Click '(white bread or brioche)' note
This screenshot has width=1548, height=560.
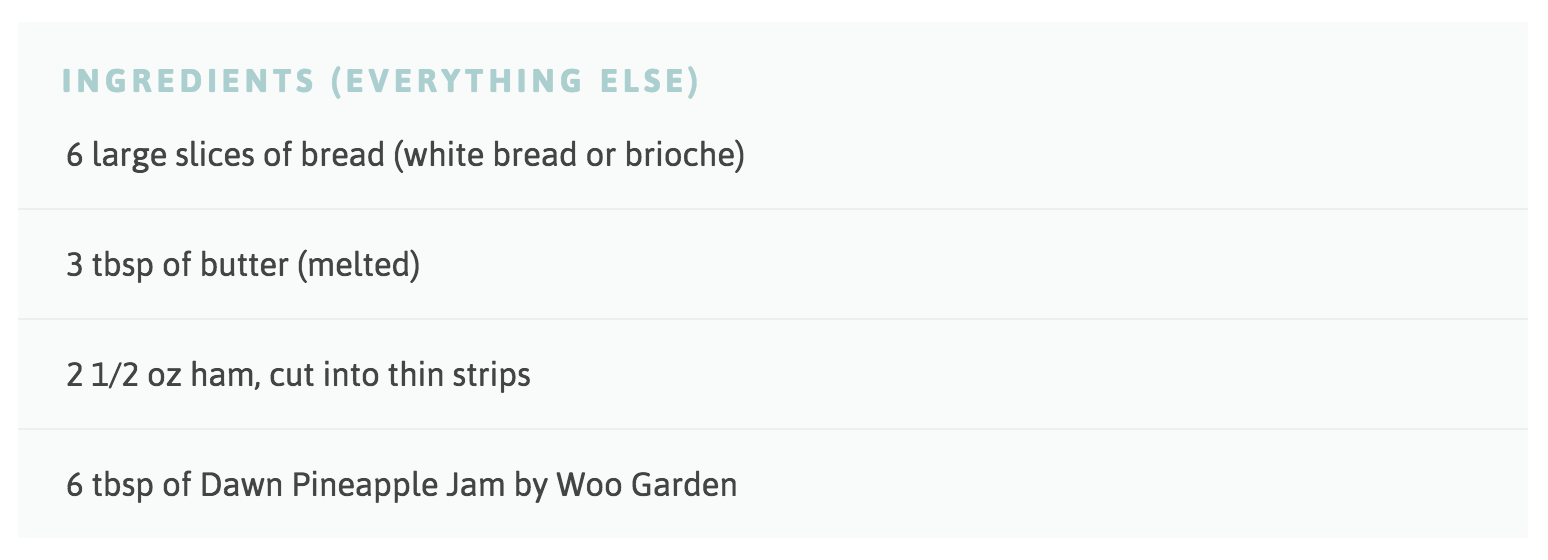(x=569, y=156)
